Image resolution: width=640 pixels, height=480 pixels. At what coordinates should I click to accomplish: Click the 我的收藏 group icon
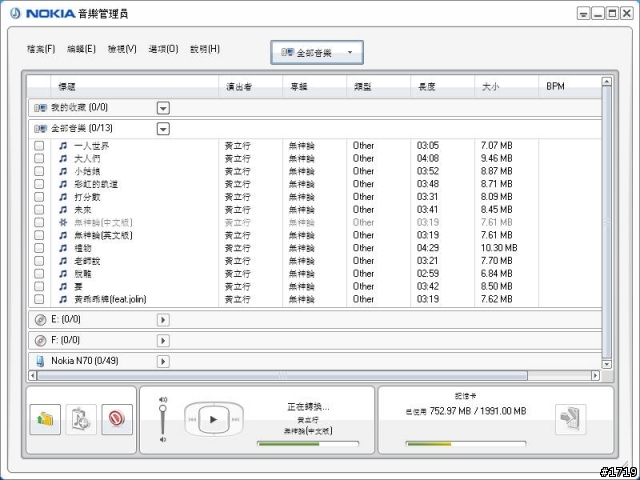40,108
